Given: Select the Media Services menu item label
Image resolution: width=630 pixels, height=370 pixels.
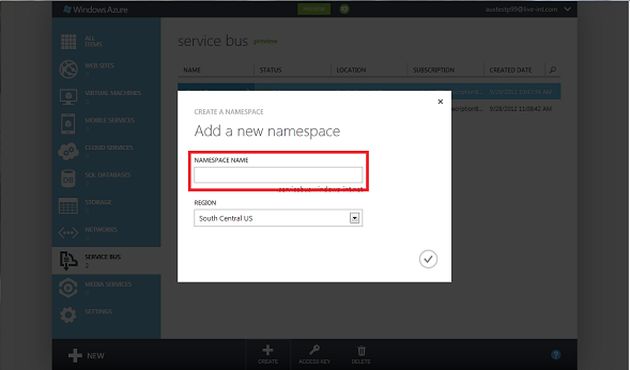Looking at the screenshot, I should 108,284.
